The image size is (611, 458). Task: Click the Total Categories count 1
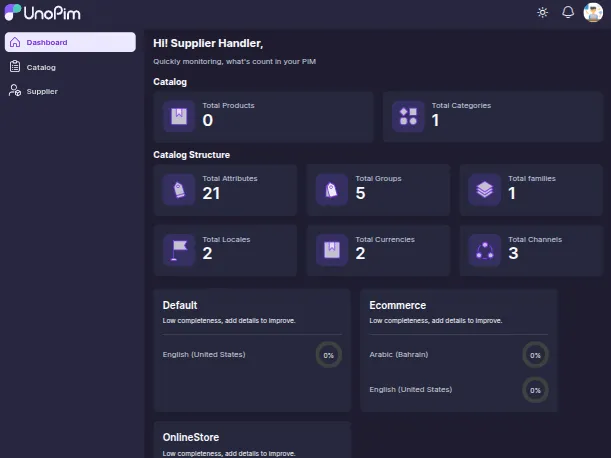pos(435,120)
